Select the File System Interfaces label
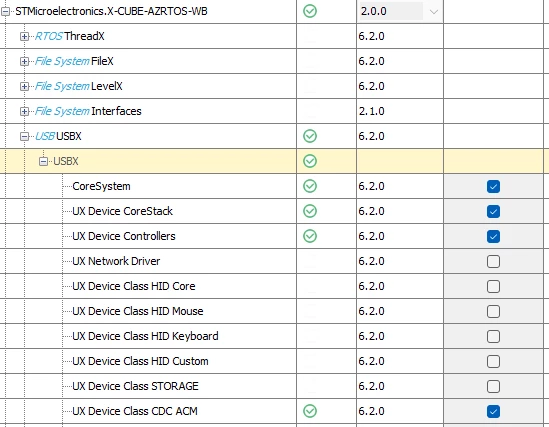 [x=88, y=111]
